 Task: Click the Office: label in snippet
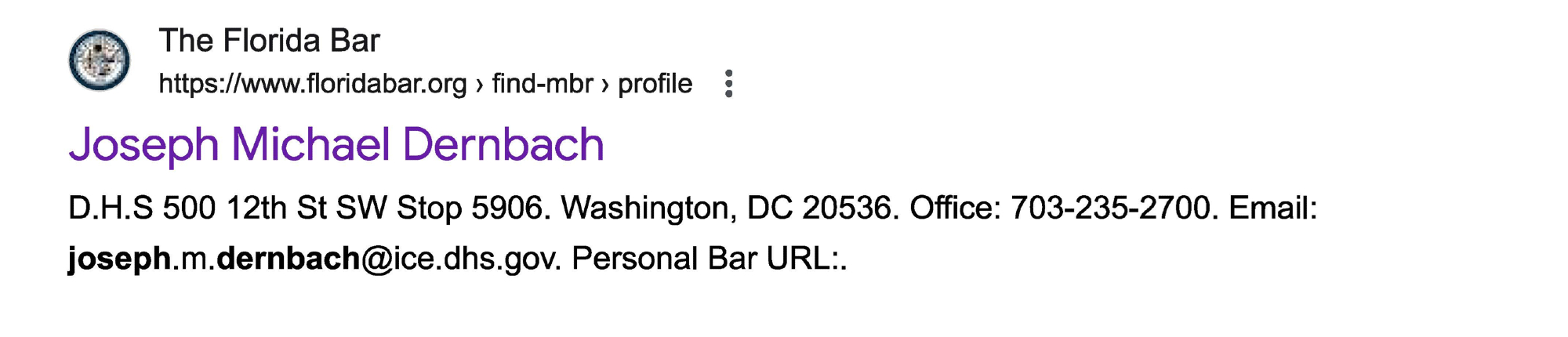pos(955,208)
